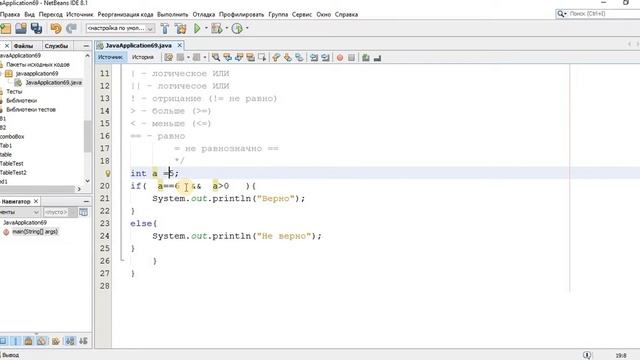Open the Правка menu
Screen dimensions: 640x360
[x=10, y=14]
